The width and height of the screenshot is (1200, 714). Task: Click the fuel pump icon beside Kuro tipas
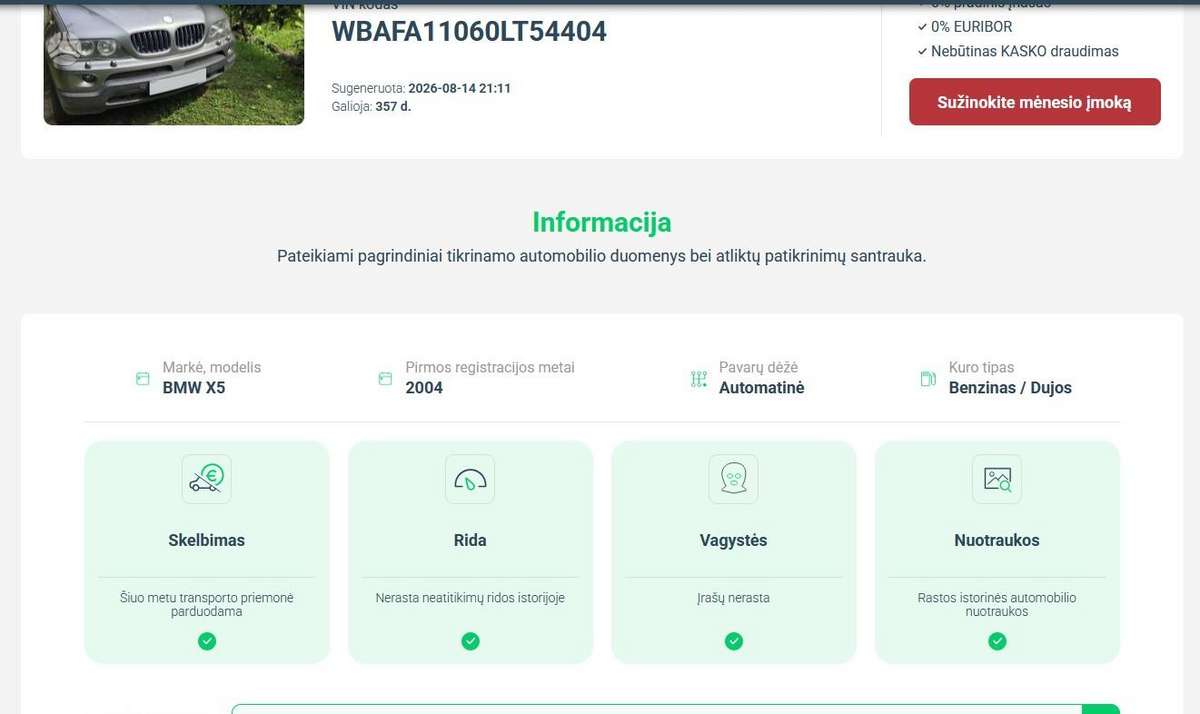[928, 379]
